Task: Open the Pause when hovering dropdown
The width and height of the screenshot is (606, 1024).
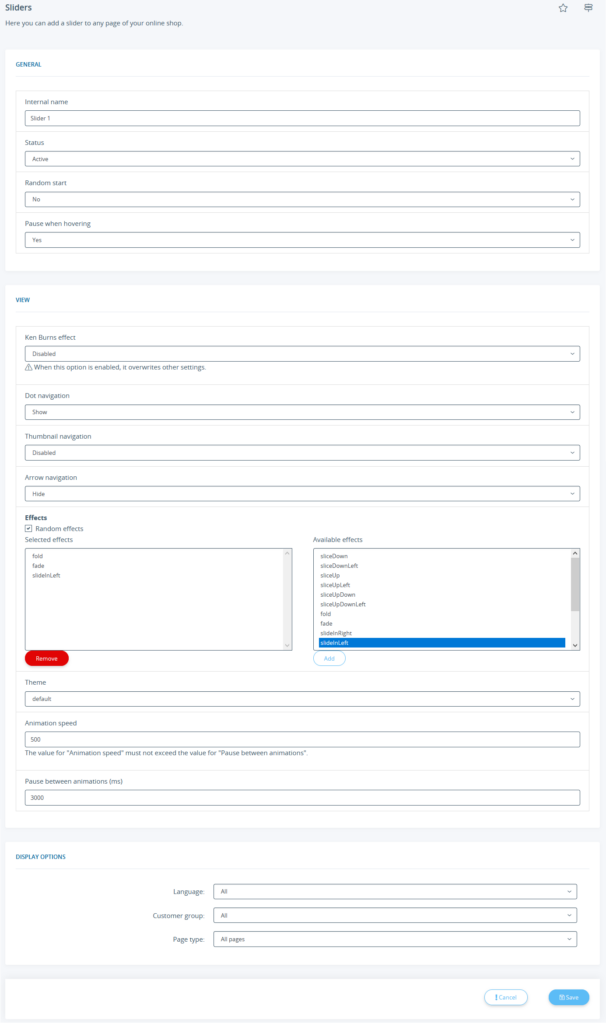Action: pyautogui.click(x=302, y=240)
